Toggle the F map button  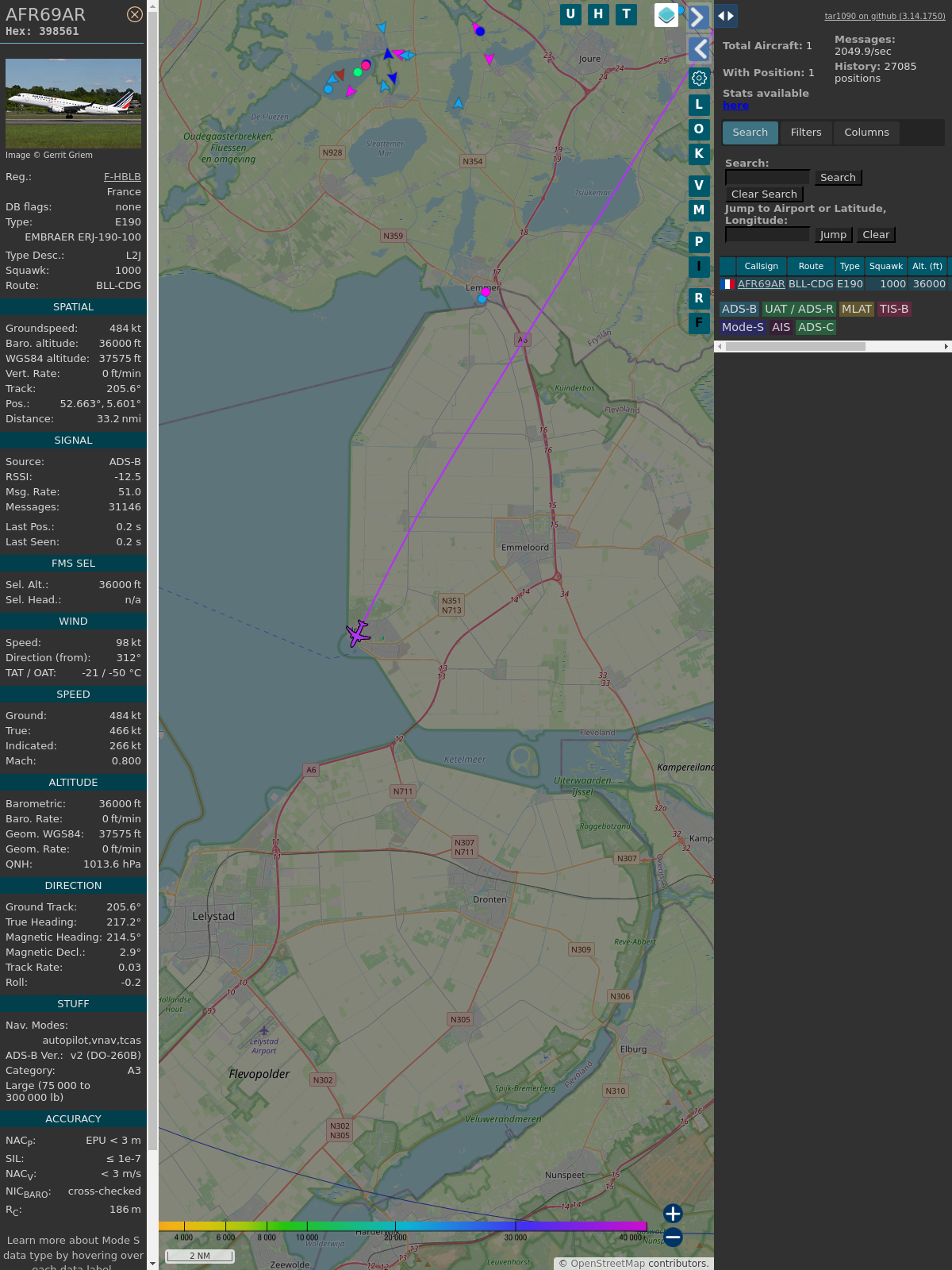pyautogui.click(x=699, y=322)
